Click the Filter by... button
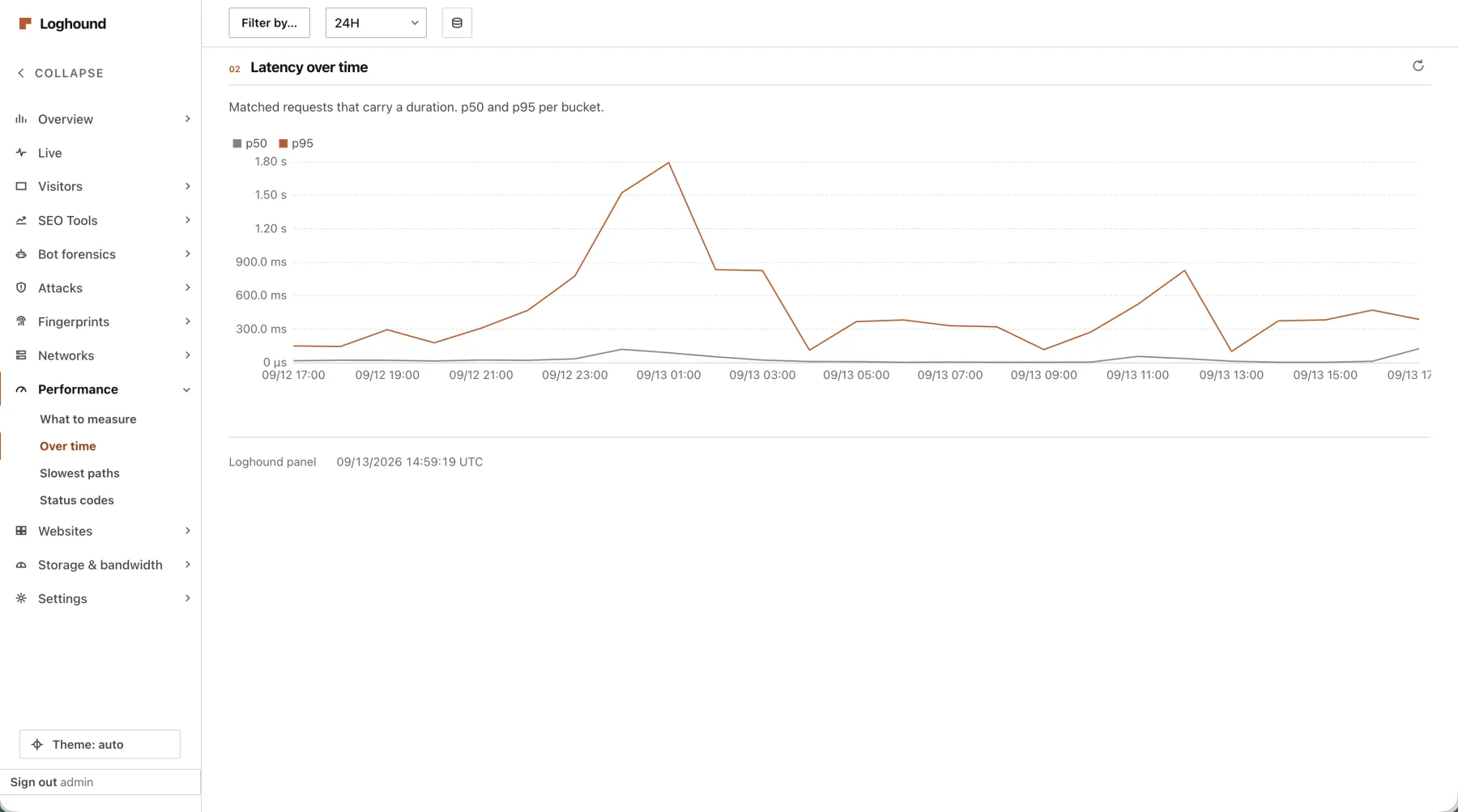This screenshot has width=1458, height=812. [x=270, y=23]
